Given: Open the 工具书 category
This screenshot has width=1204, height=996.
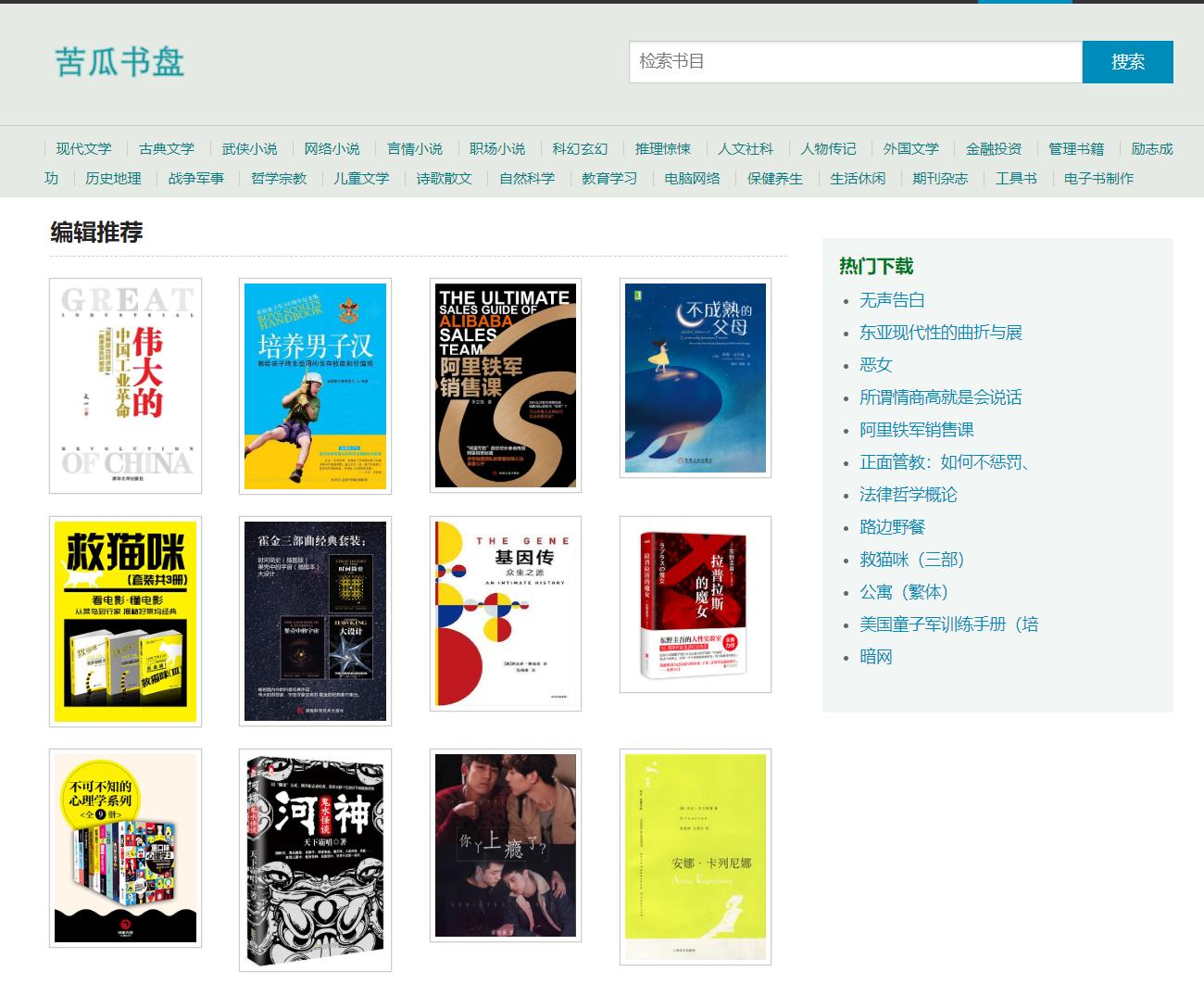Looking at the screenshot, I should [1016, 179].
